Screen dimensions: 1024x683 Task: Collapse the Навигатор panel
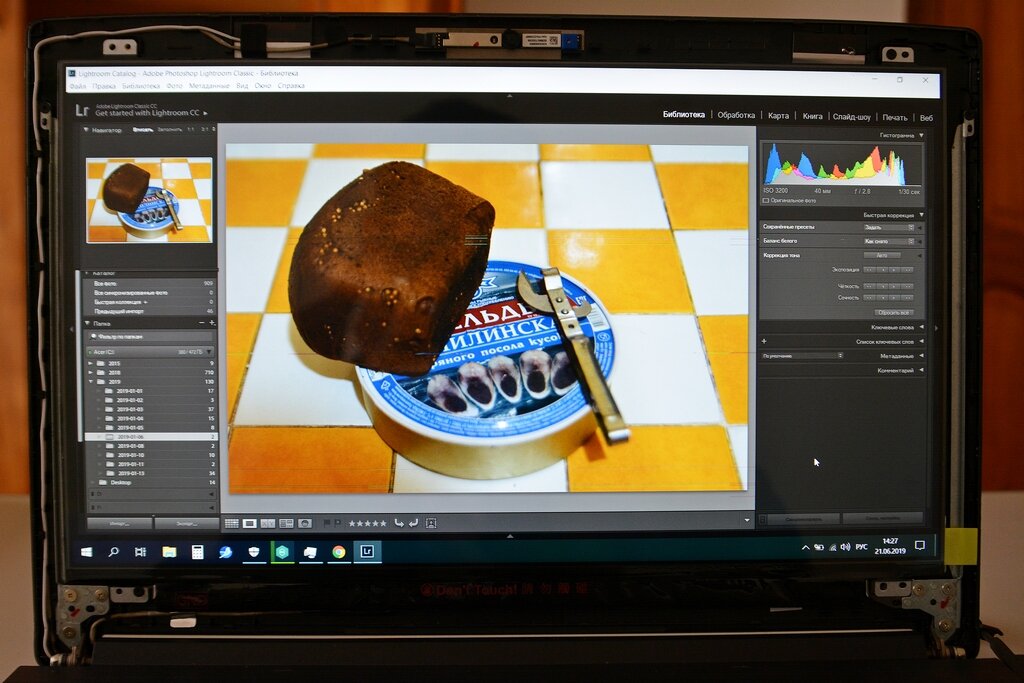[x=86, y=130]
